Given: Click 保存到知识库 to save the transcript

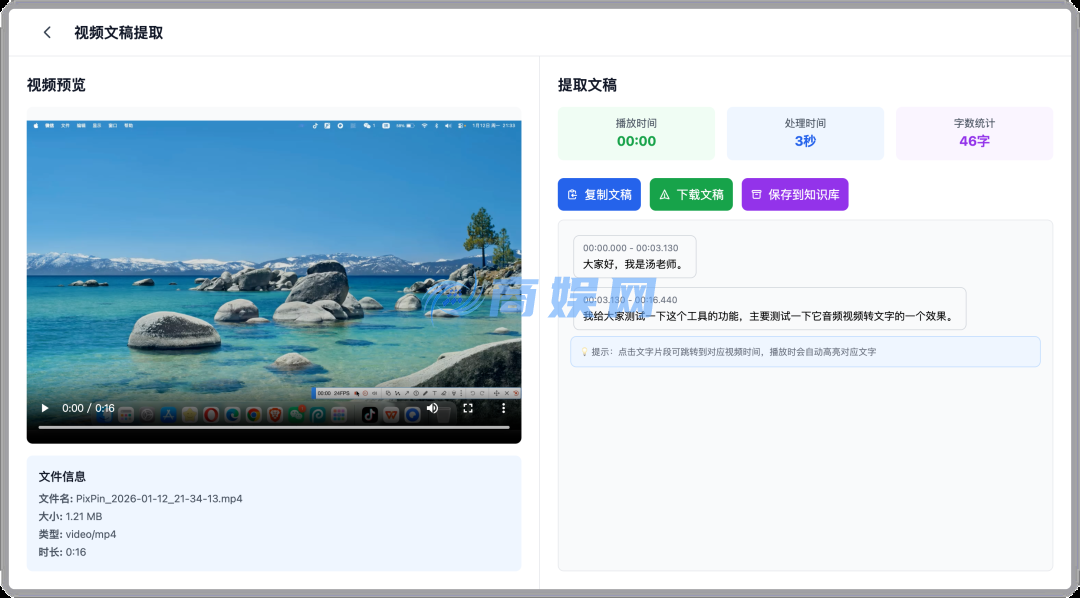Looking at the screenshot, I should pyautogui.click(x=795, y=194).
